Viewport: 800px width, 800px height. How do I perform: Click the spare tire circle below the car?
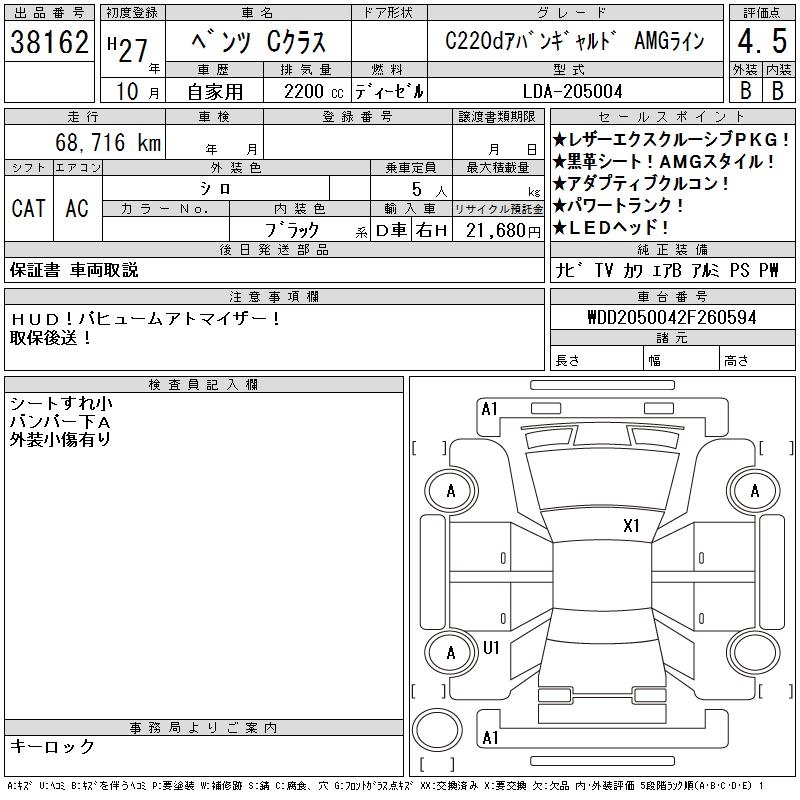pos(437,729)
